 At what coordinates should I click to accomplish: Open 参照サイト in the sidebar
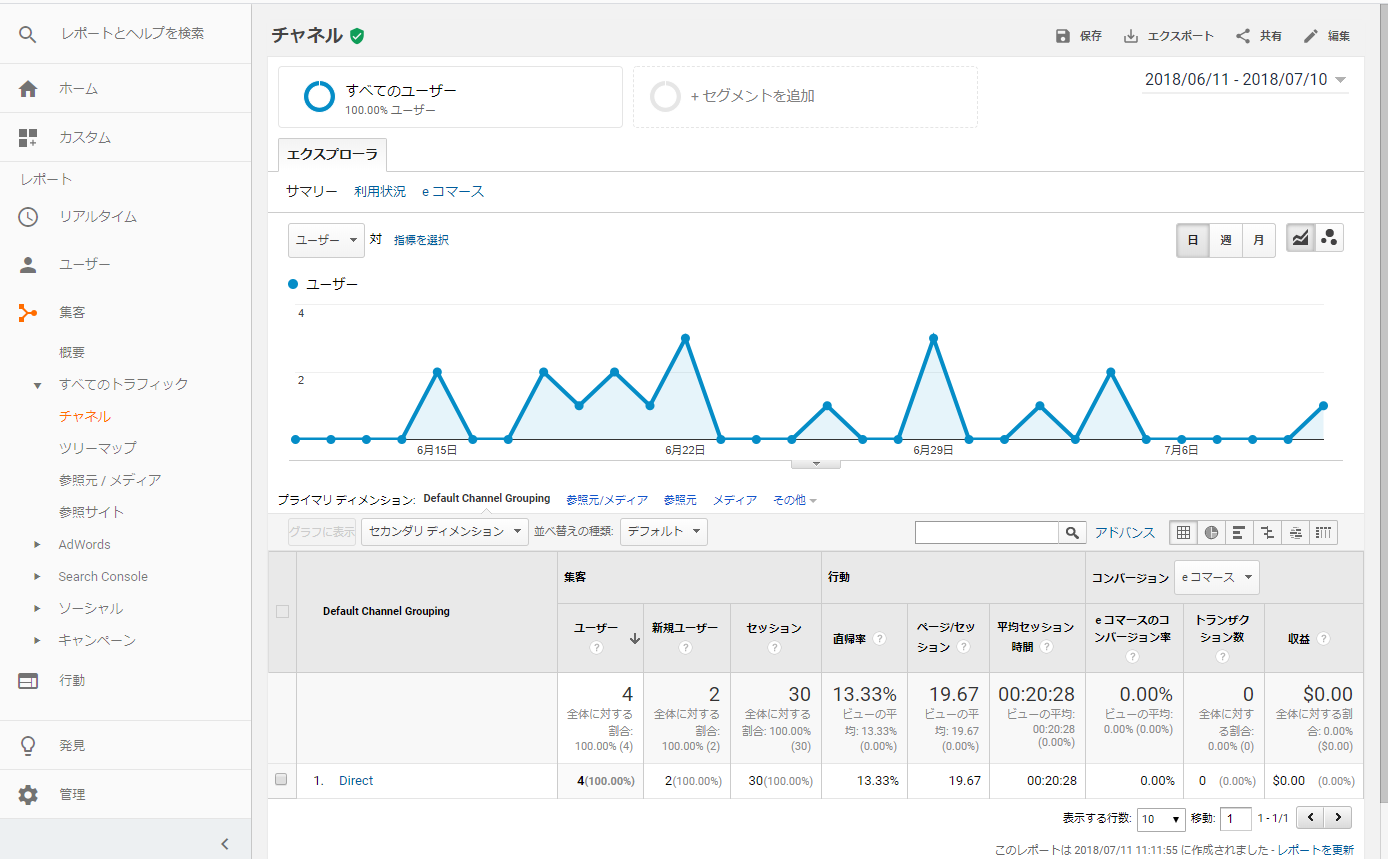click(x=92, y=513)
